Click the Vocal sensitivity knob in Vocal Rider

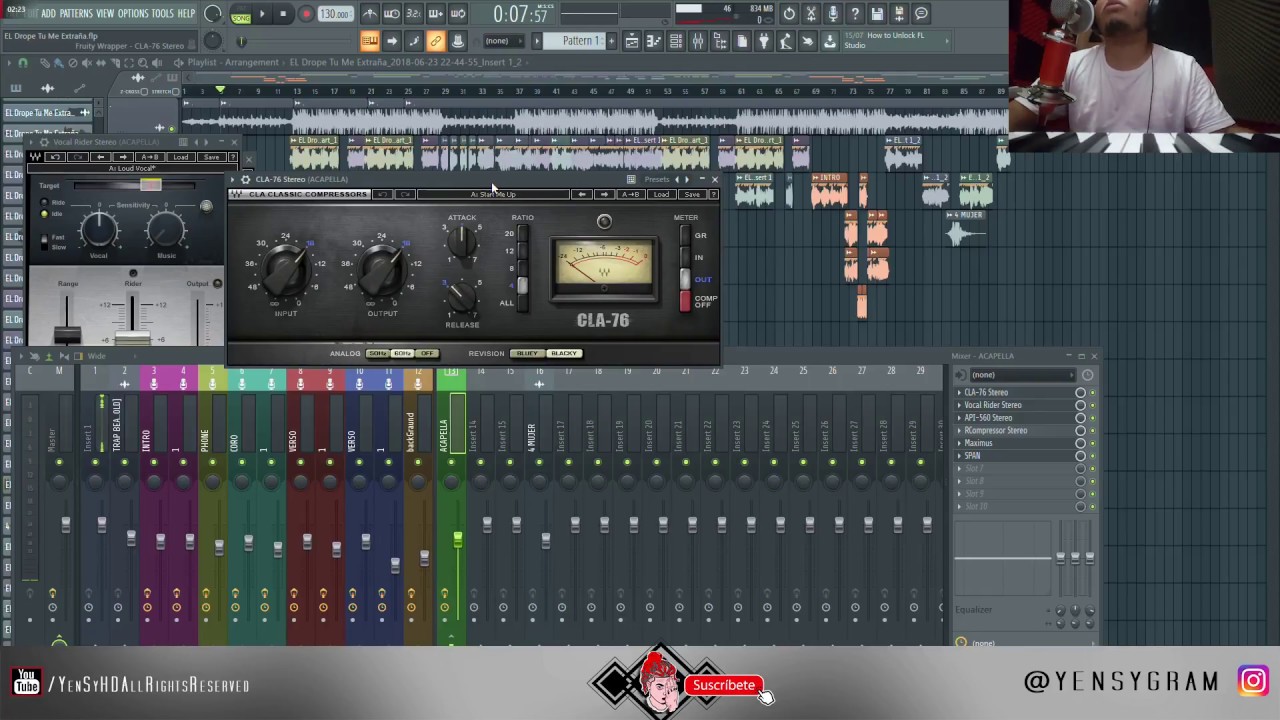[x=98, y=230]
